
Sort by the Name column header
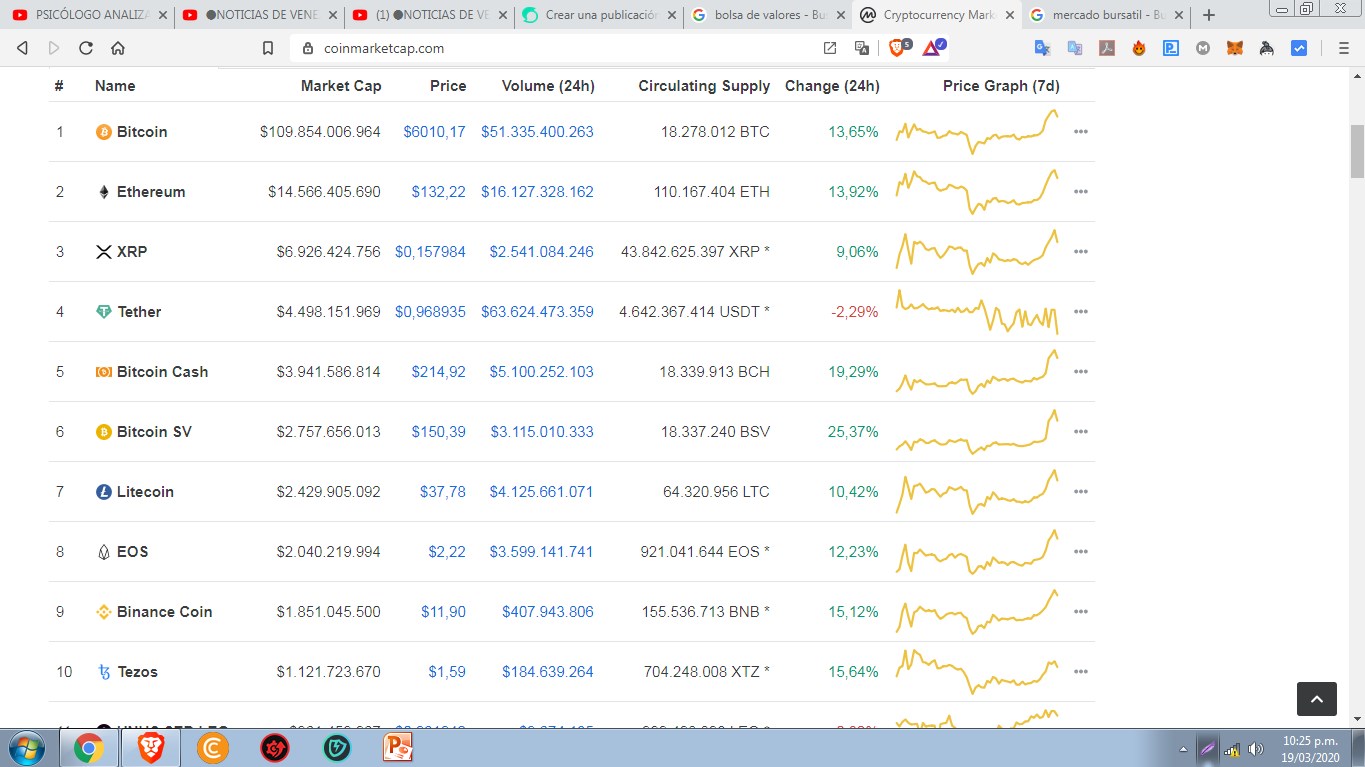115,86
